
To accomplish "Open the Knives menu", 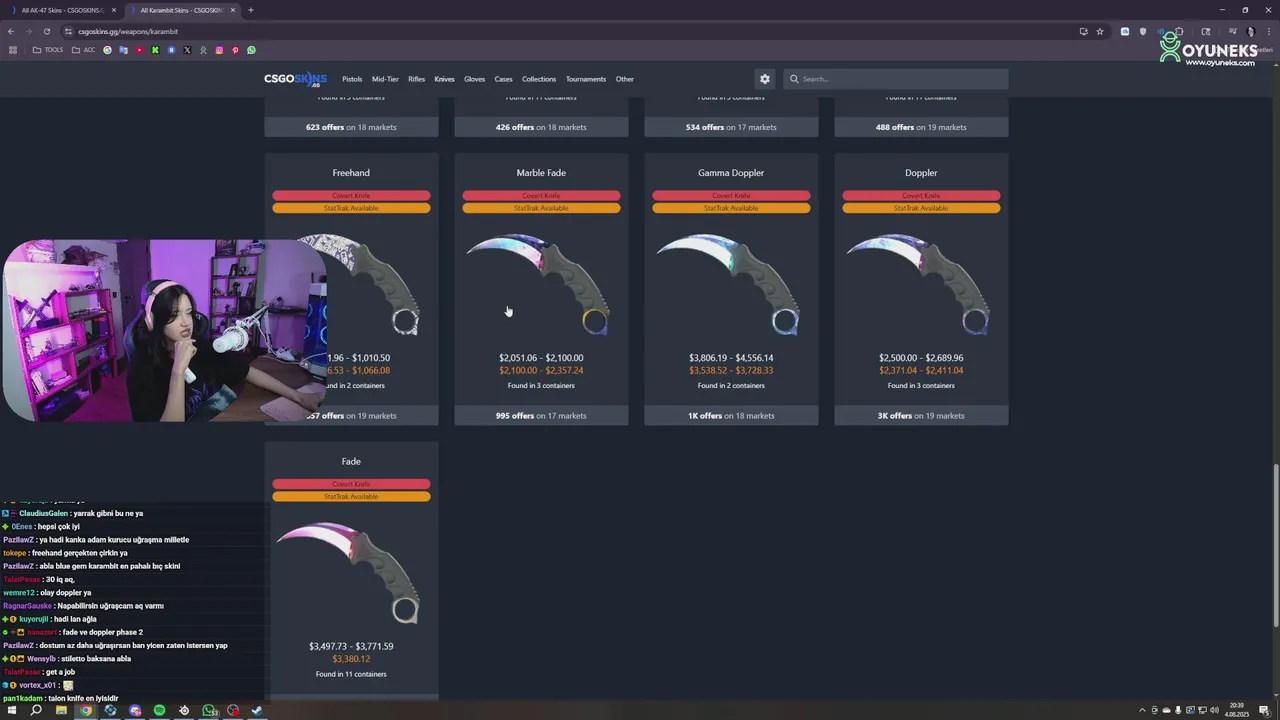I will tap(444, 79).
